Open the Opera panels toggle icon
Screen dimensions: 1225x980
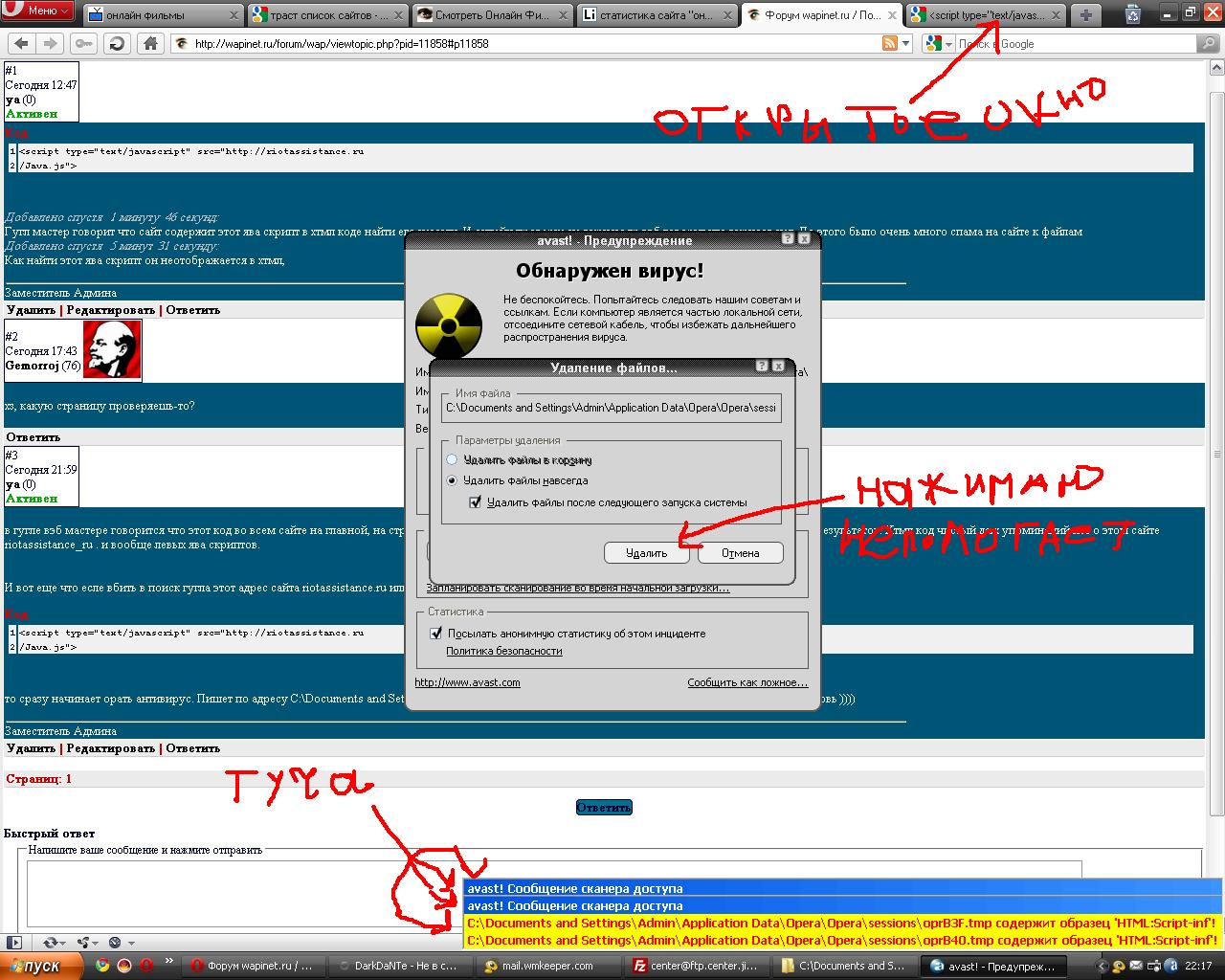[13, 943]
